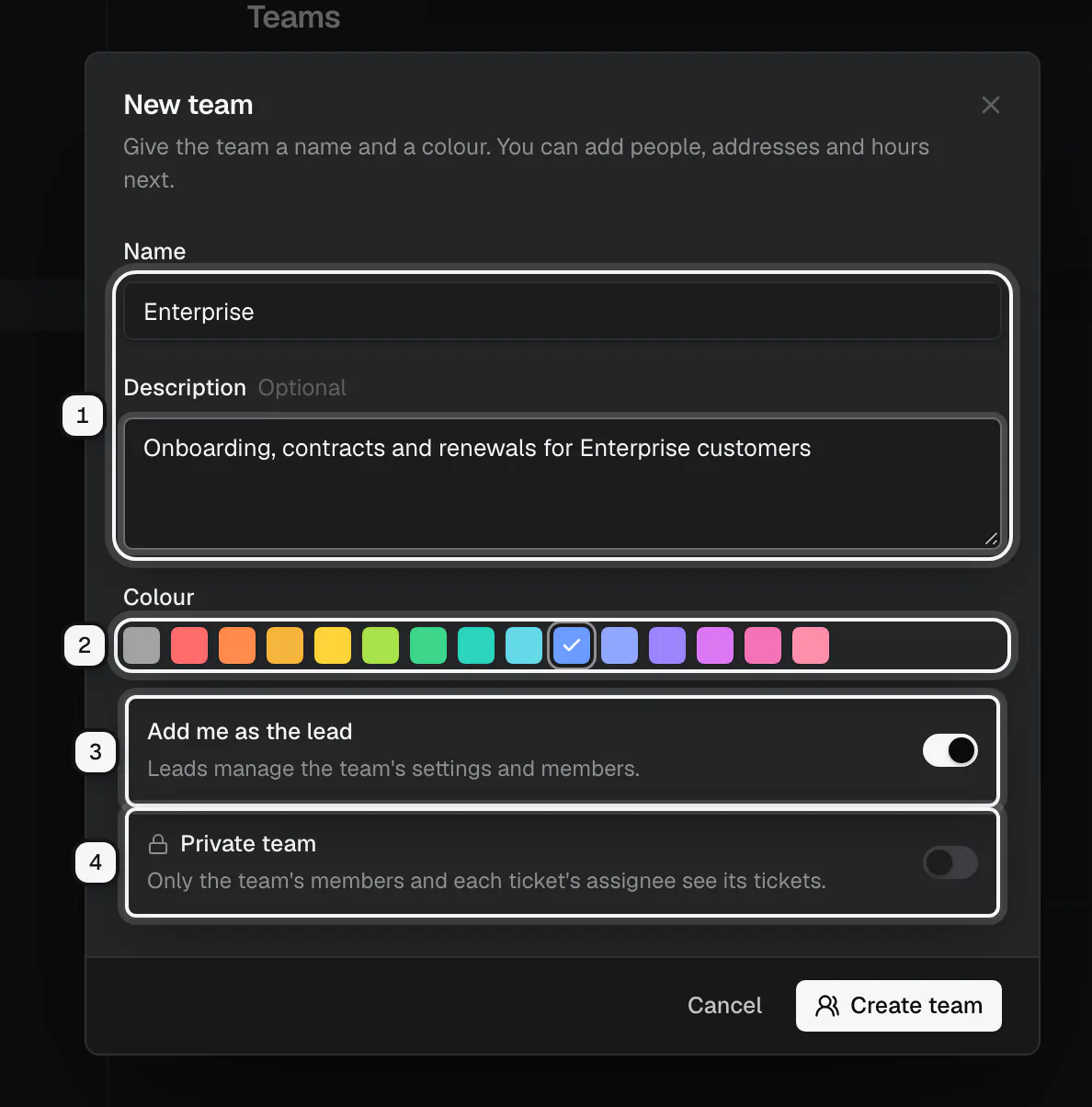This screenshot has height=1107, width=1092.
Task: Choose the teal colour swatch
Action: (x=476, y=645)
